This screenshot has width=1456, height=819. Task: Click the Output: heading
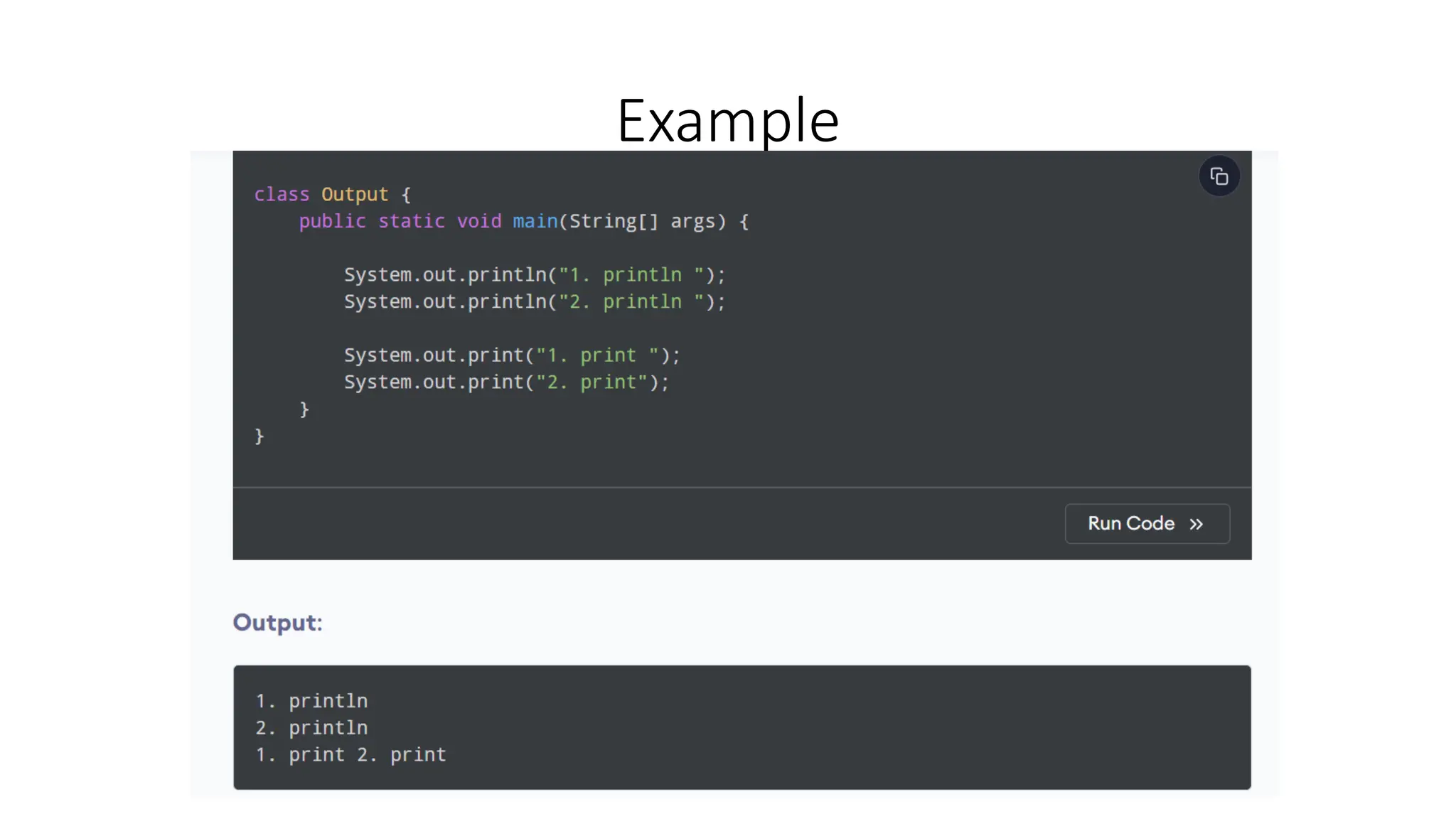coord(277,622)
